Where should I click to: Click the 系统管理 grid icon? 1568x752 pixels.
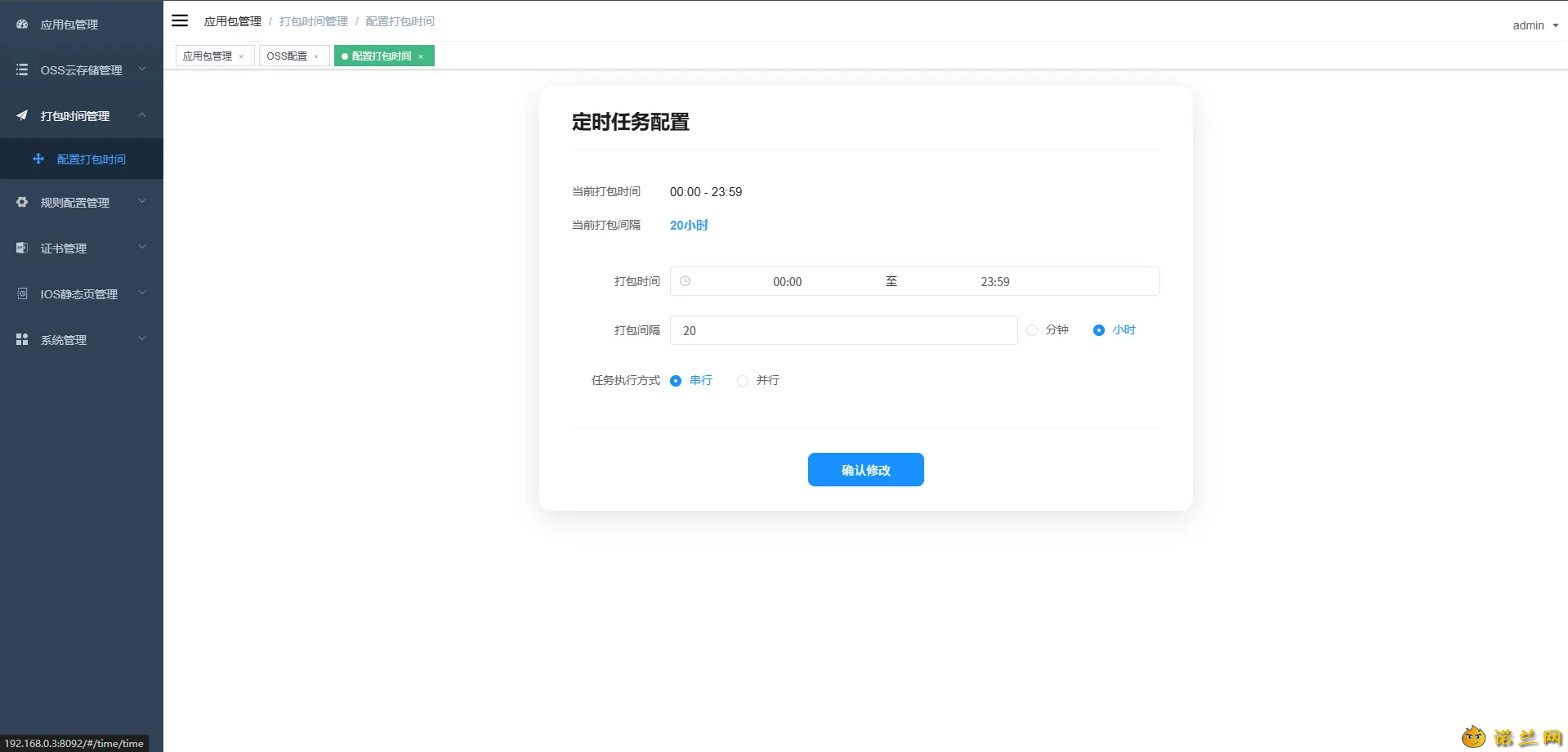click(22, 340)
